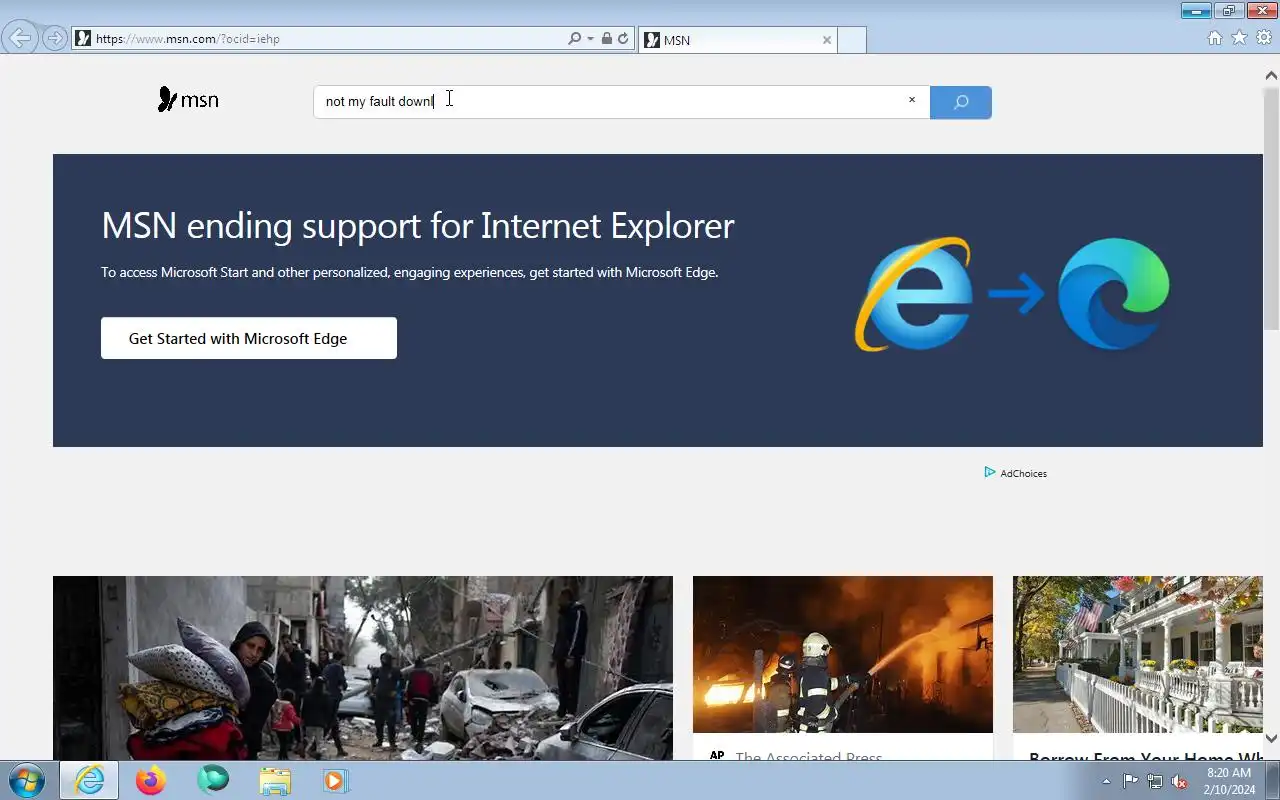The image size is (1280, 800).
Task: Show hidden tray icons arrow
Action: click(1106, 781)
